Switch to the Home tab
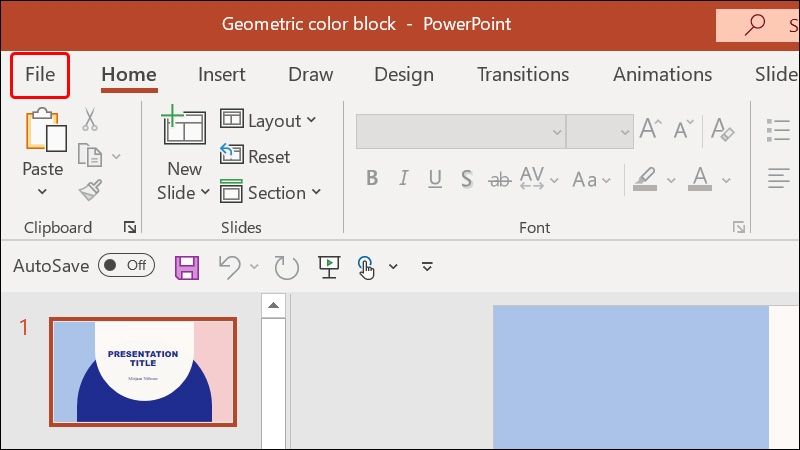800x450 pixels. coord(129,75)
